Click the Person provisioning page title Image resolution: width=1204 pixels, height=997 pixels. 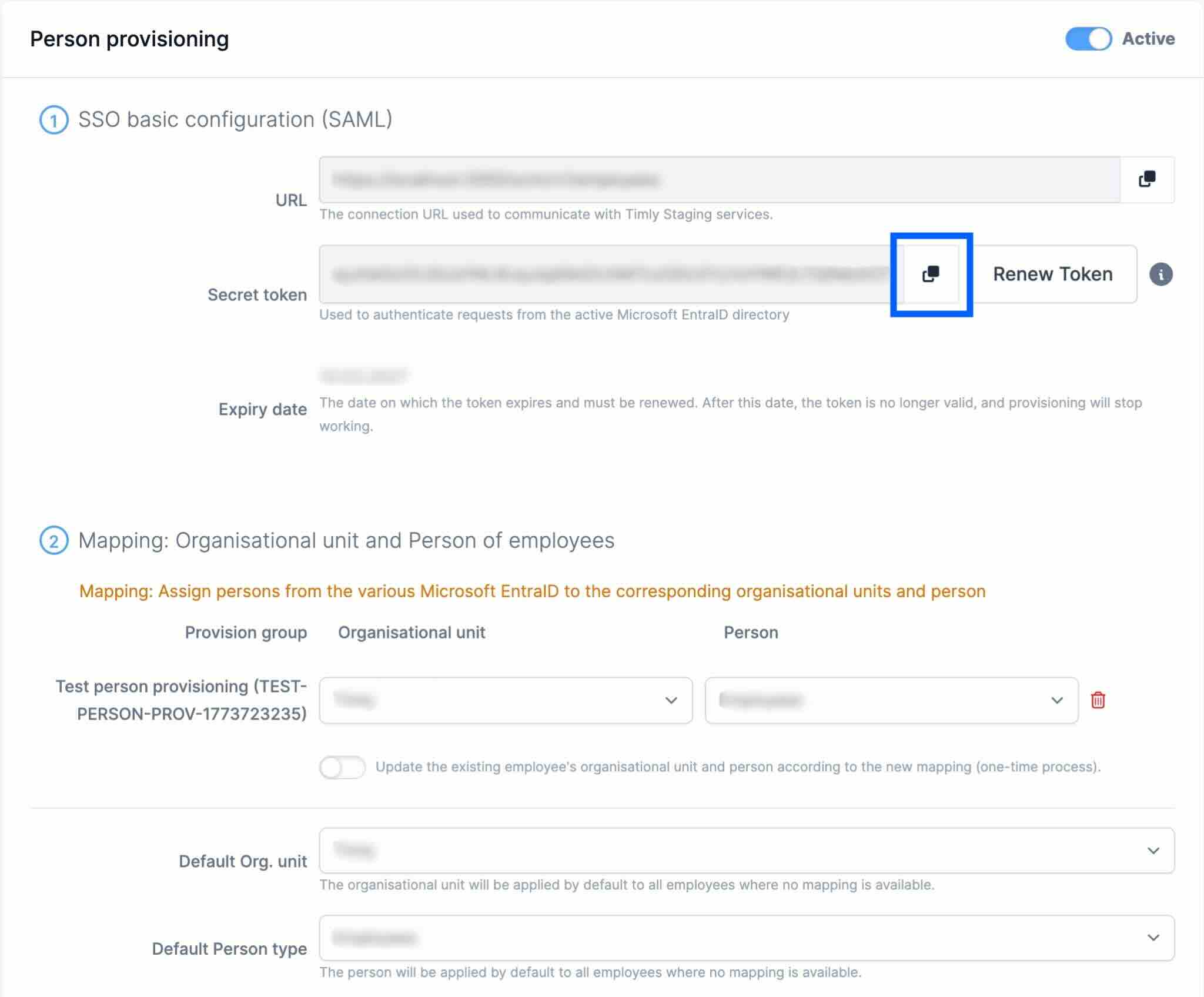tap(129, 39)
